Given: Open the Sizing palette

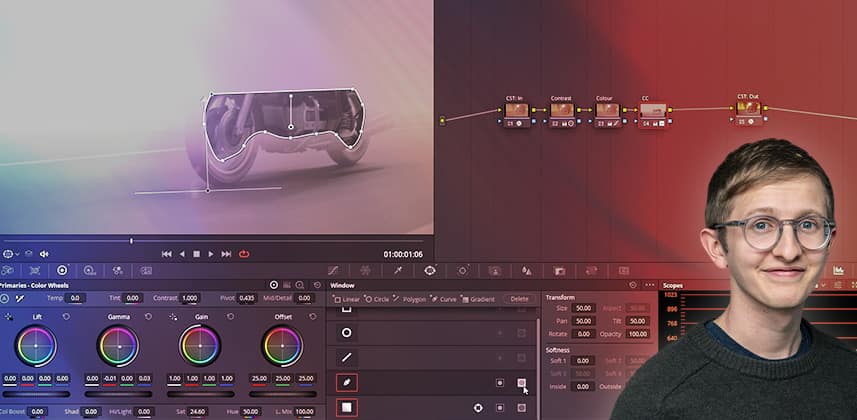Looking at the screenshot, I should [x=591, y=270].
